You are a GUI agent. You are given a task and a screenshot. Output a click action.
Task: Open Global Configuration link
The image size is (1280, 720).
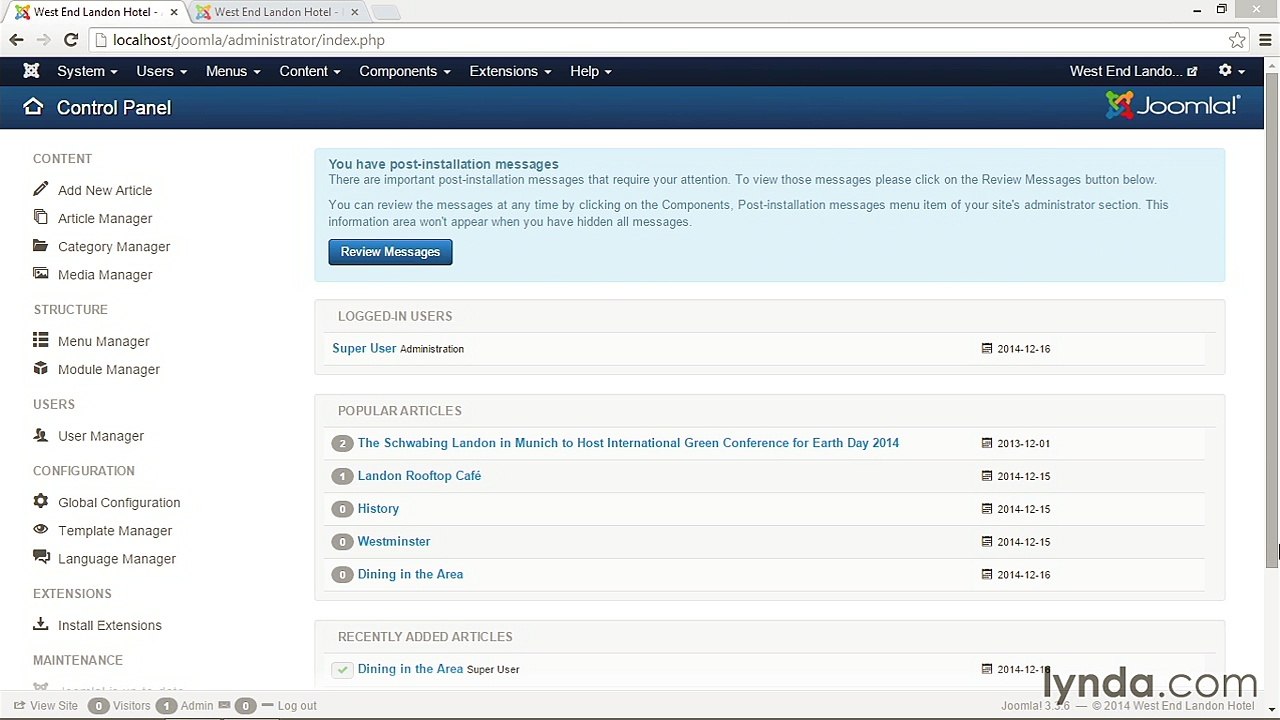(119, 502)
